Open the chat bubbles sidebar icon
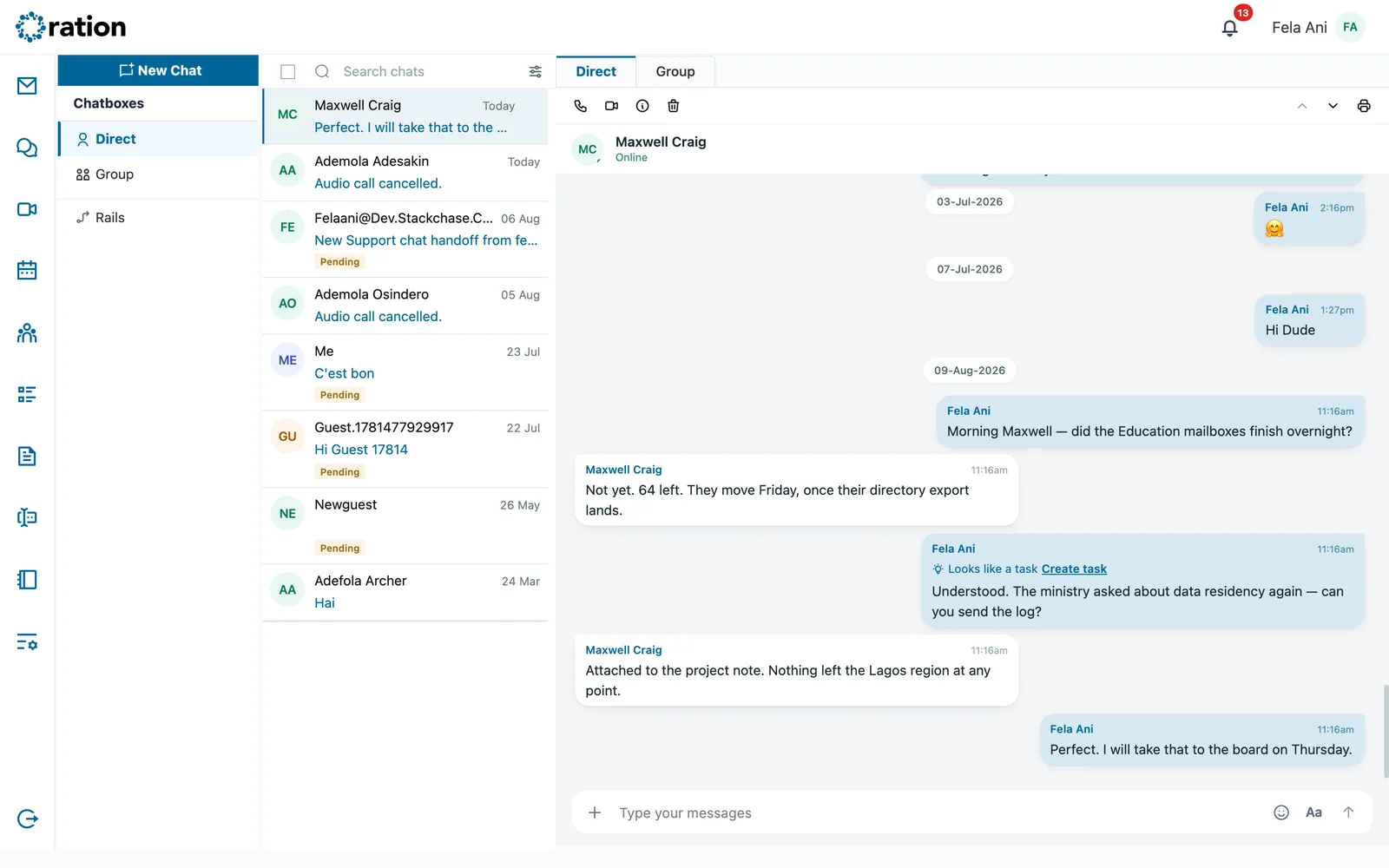 (27, 148)
